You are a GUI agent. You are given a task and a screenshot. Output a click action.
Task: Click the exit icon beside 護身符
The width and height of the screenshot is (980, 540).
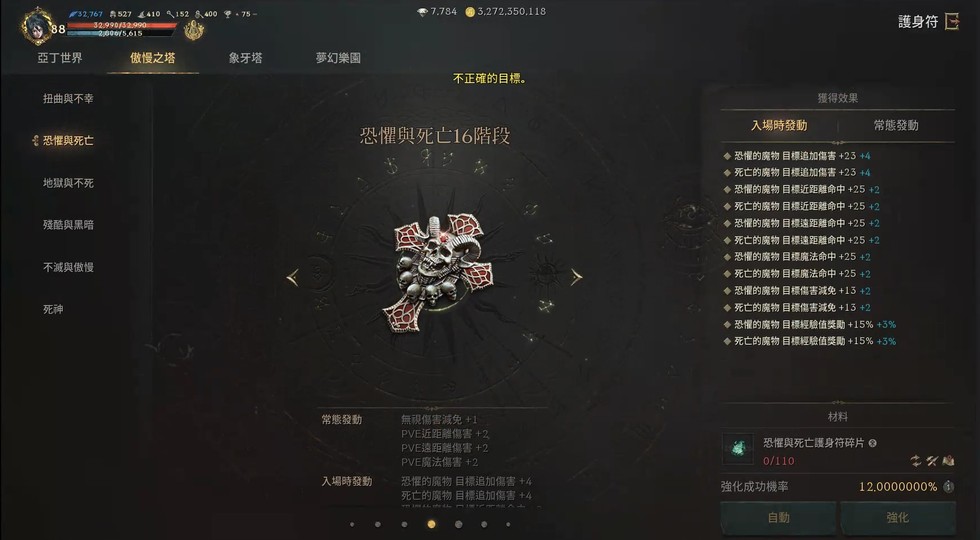[952, 22]
